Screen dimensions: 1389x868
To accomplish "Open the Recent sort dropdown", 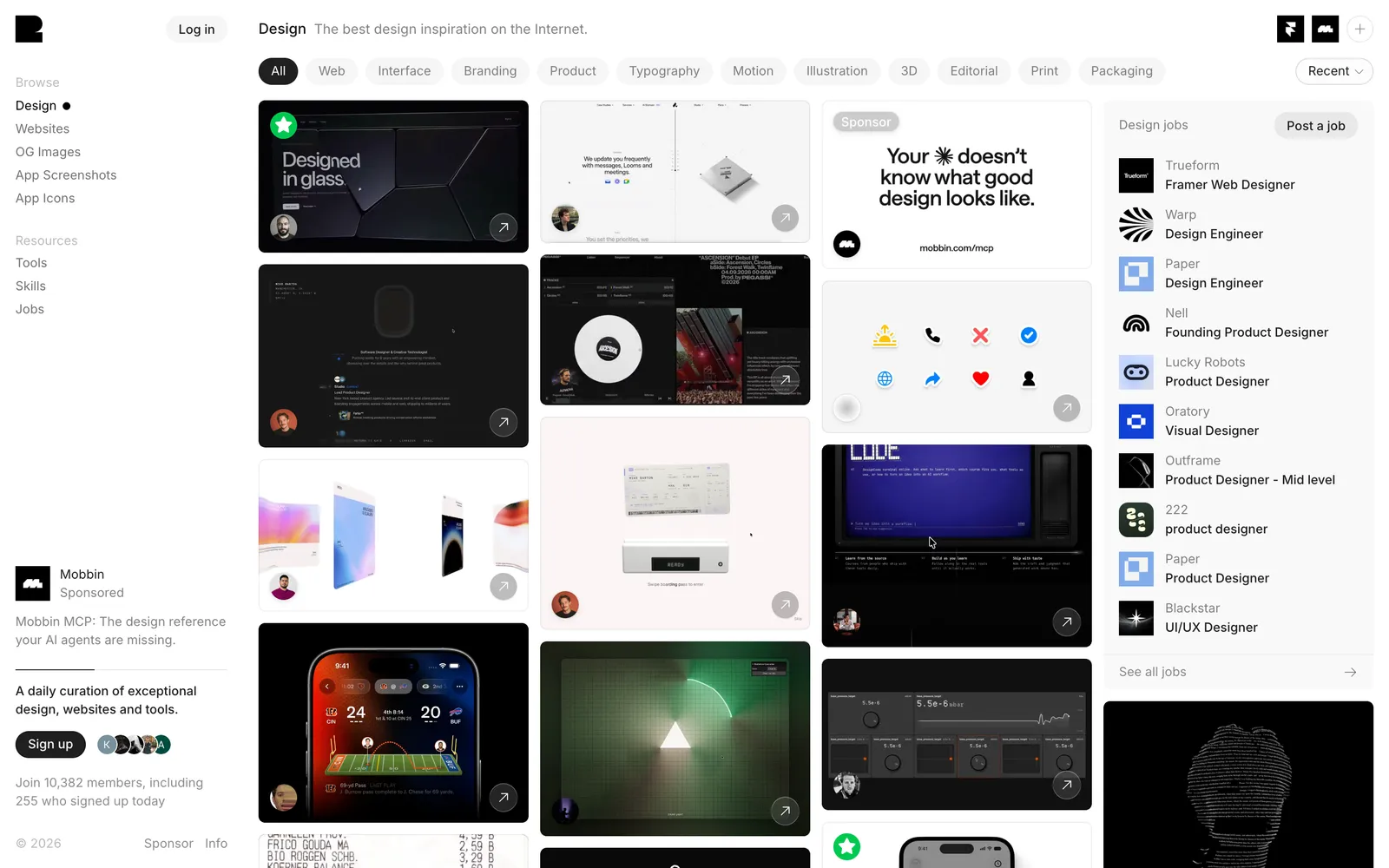I will 1334,71.
